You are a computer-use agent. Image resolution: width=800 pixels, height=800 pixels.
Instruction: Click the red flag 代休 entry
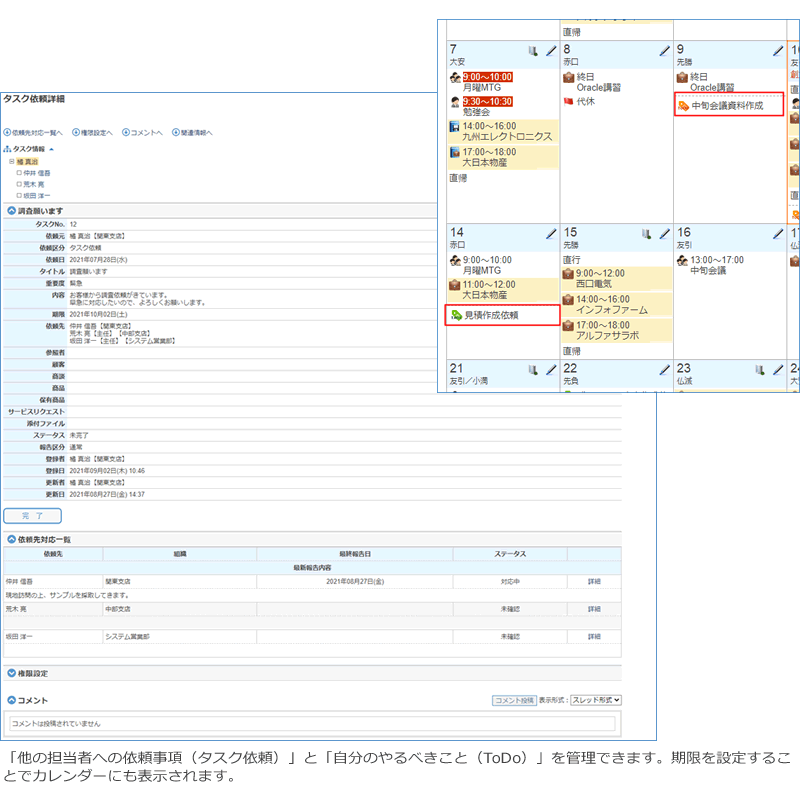pyautogui.click(x=585, y=102)
